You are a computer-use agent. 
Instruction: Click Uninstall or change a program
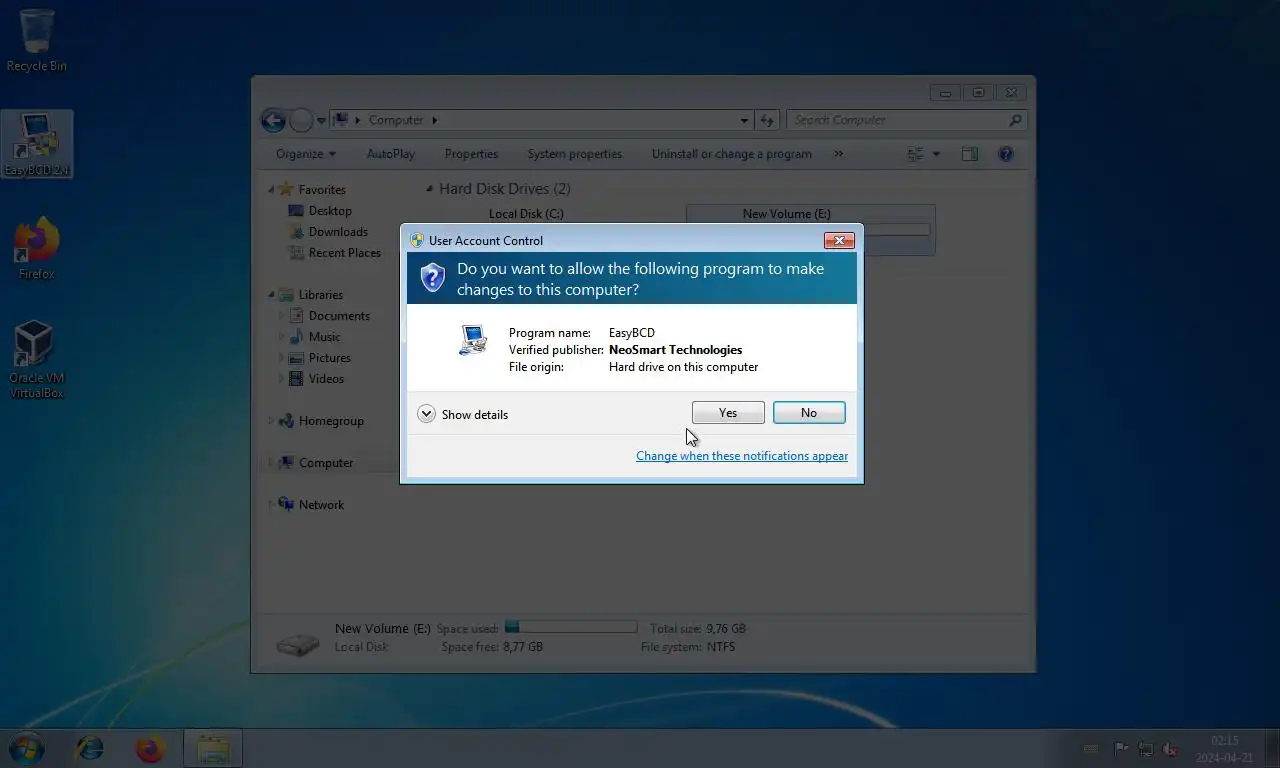coord(732,154)
